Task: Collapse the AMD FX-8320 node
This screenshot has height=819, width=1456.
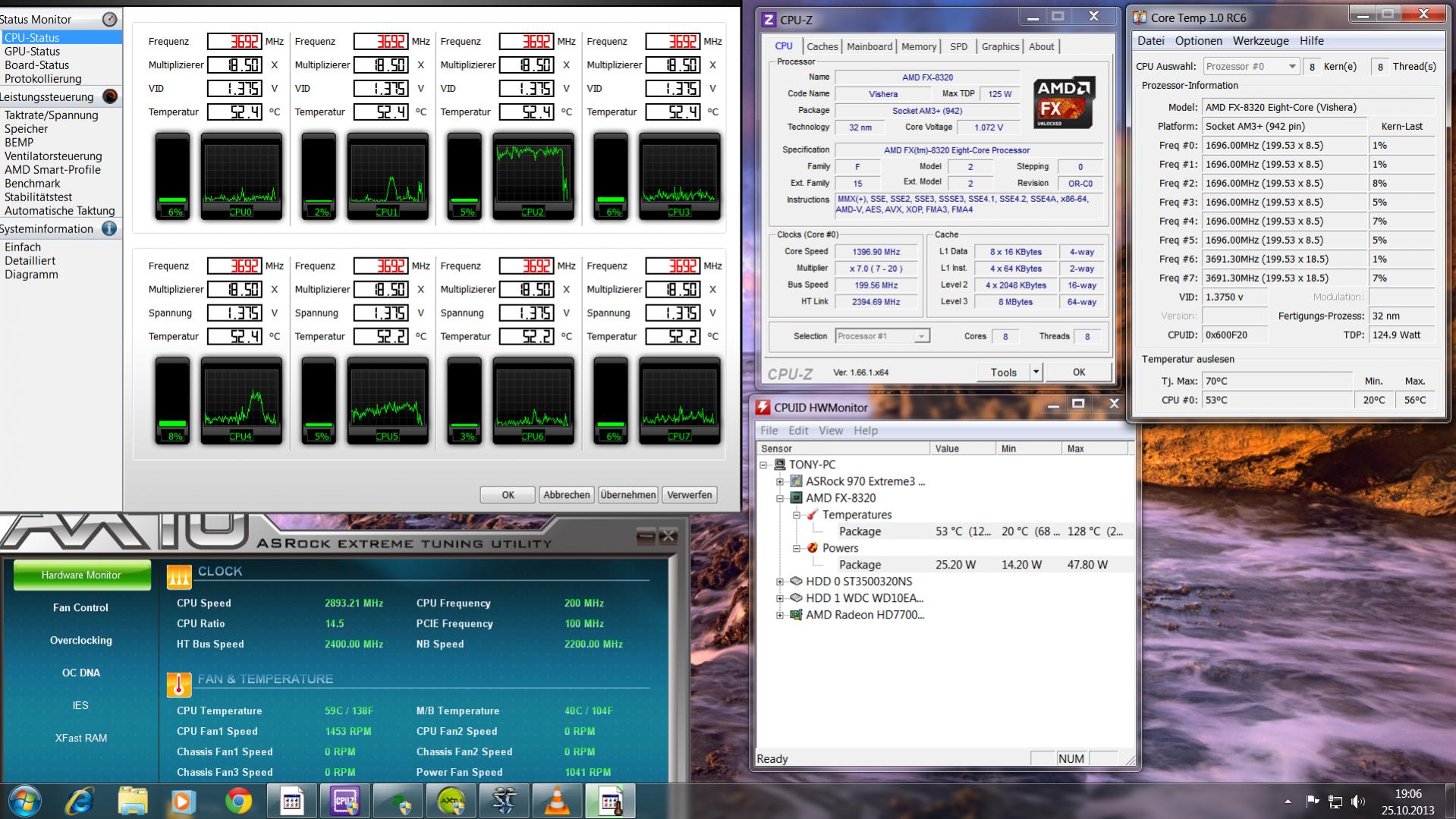Action: (x=779, y=498)
